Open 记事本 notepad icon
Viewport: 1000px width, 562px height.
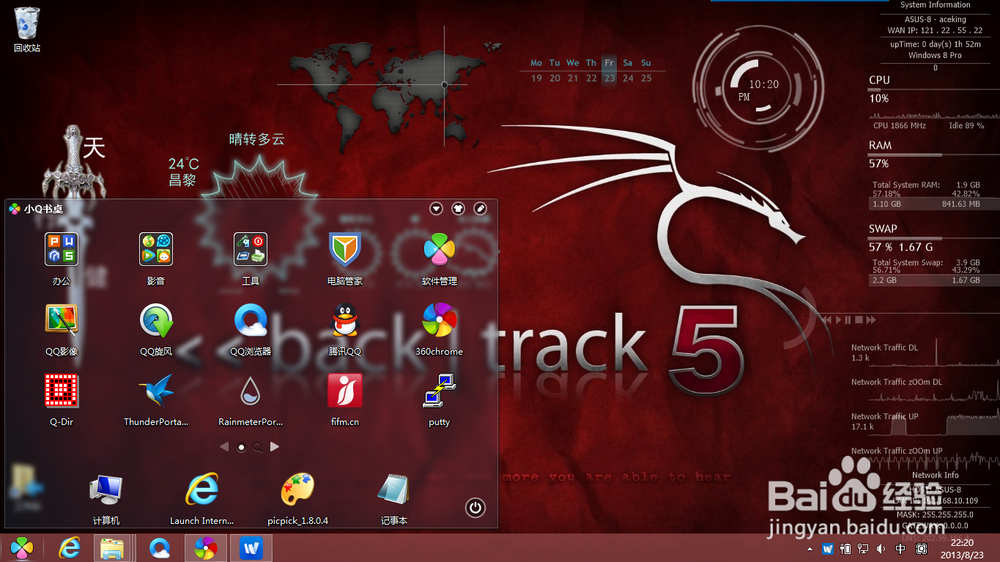[393, 490]
